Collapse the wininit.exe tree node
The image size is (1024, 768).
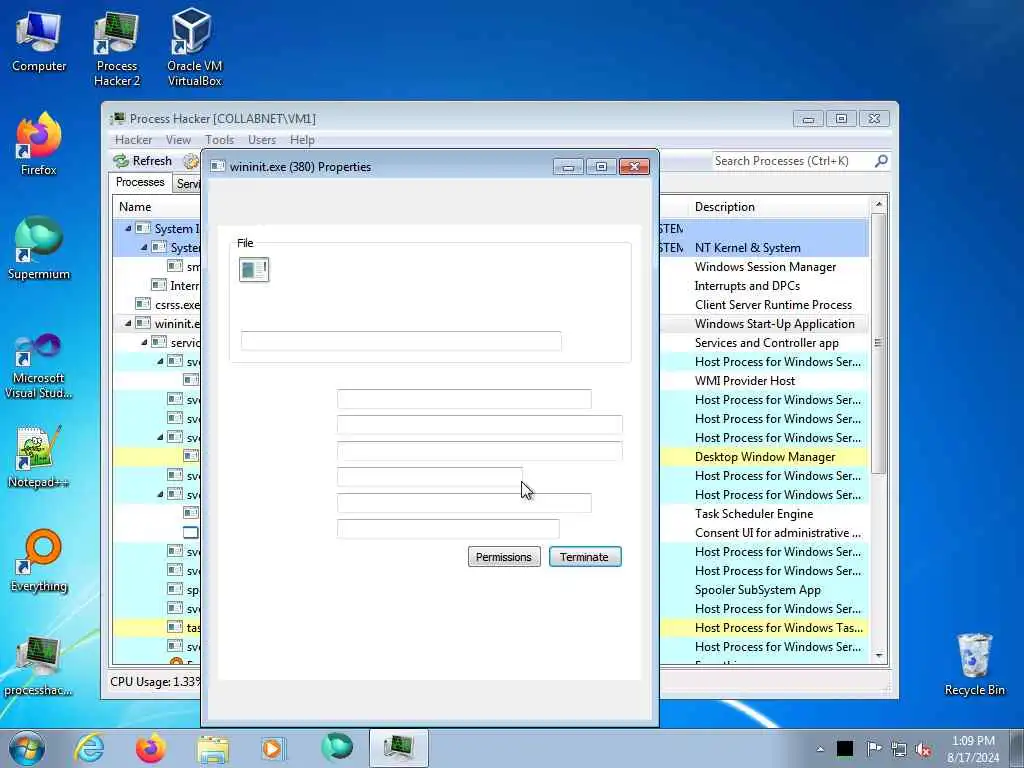coord(128,323)
